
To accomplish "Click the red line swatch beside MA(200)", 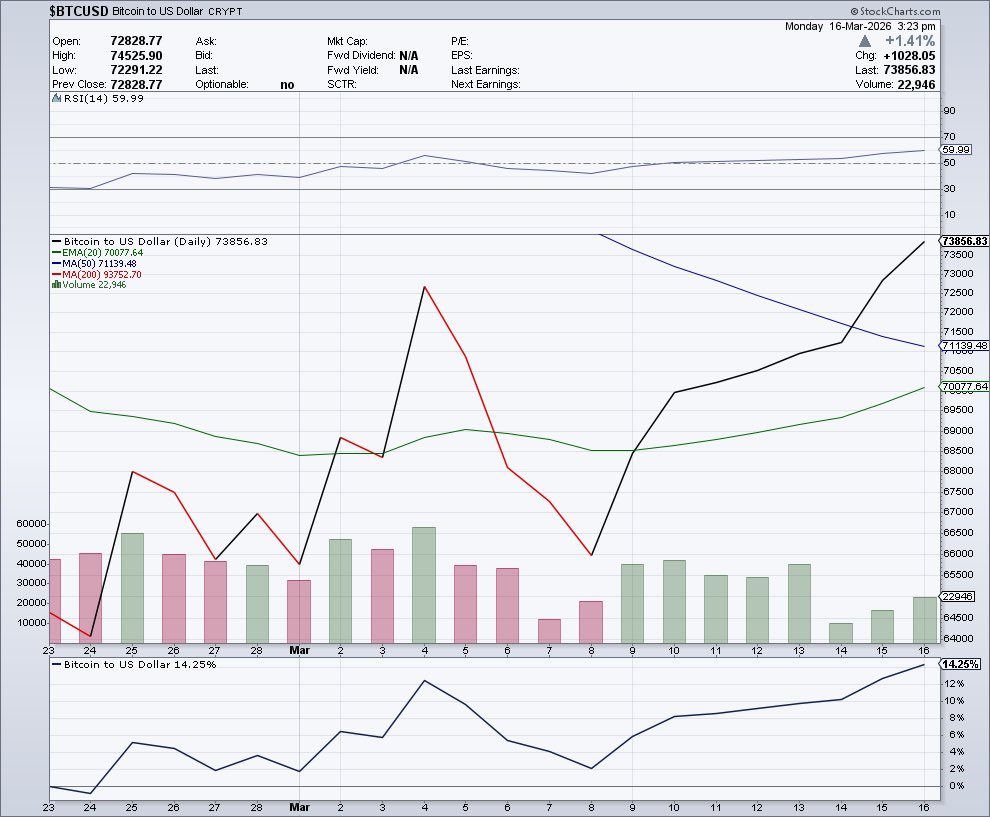I will coord(57,275).
